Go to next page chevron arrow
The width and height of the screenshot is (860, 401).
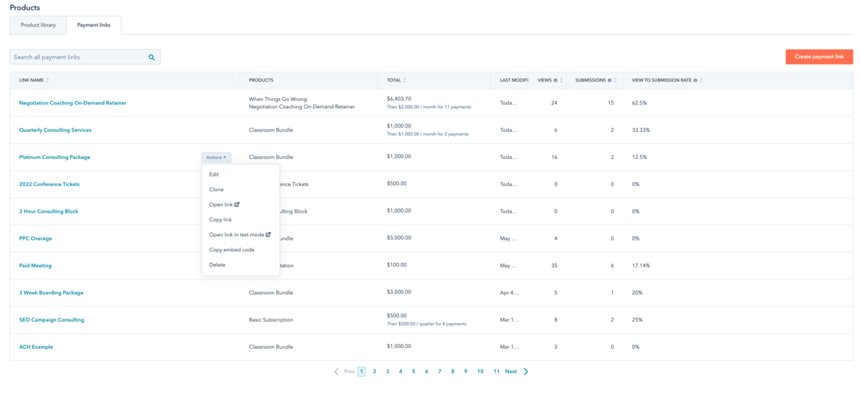tap(526, 371)
